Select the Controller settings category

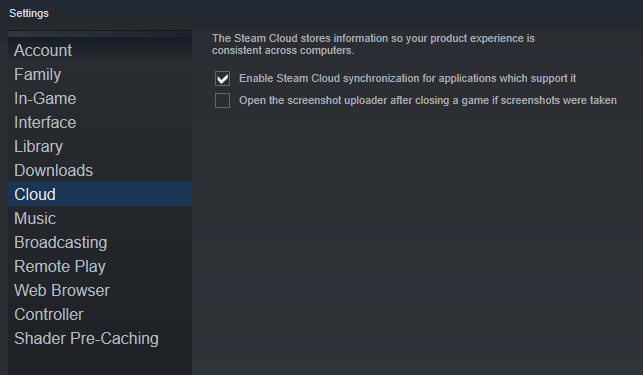[x=100, y=314]
